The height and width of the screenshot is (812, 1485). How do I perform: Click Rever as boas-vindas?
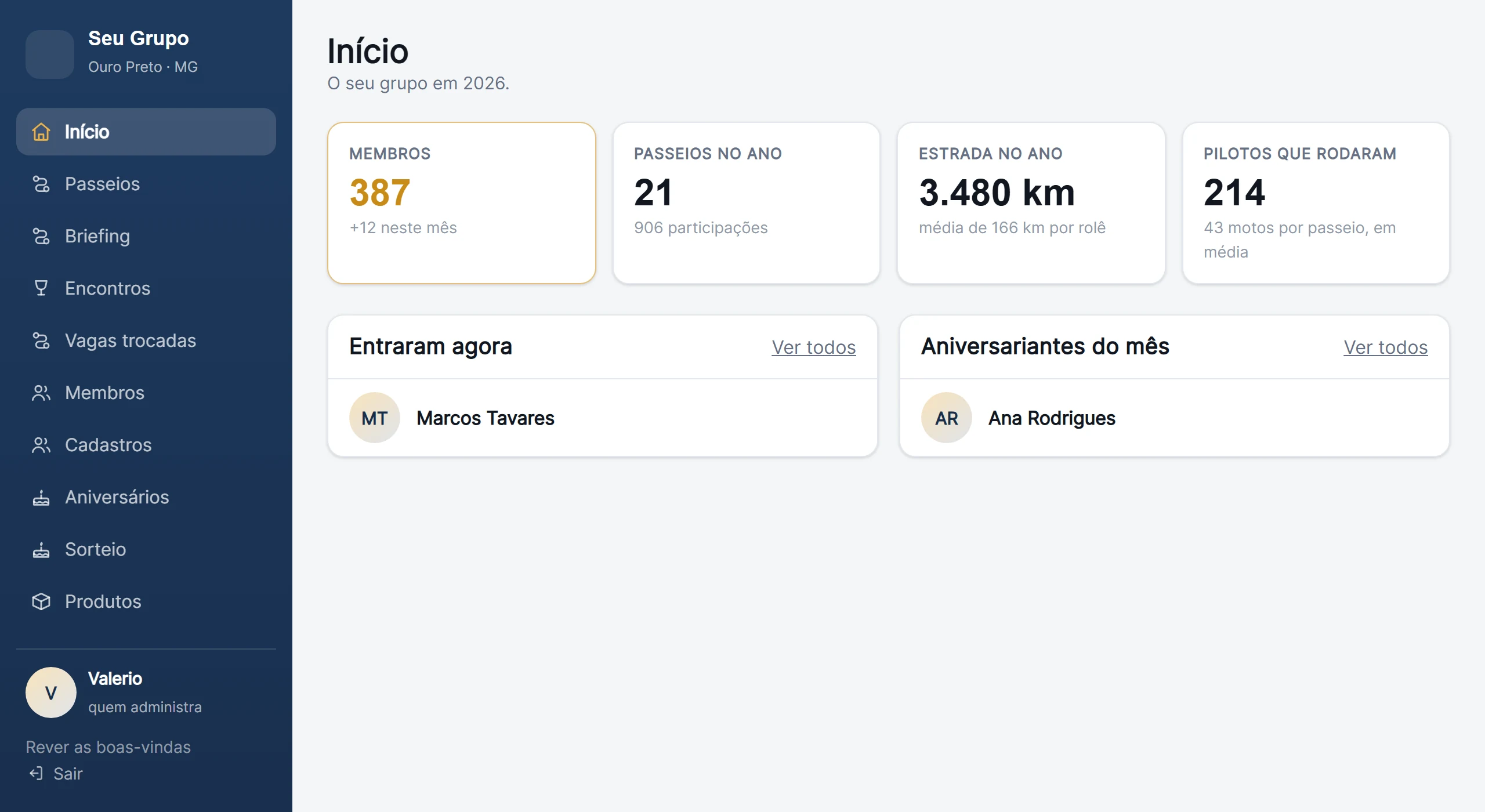coord(108,747)
